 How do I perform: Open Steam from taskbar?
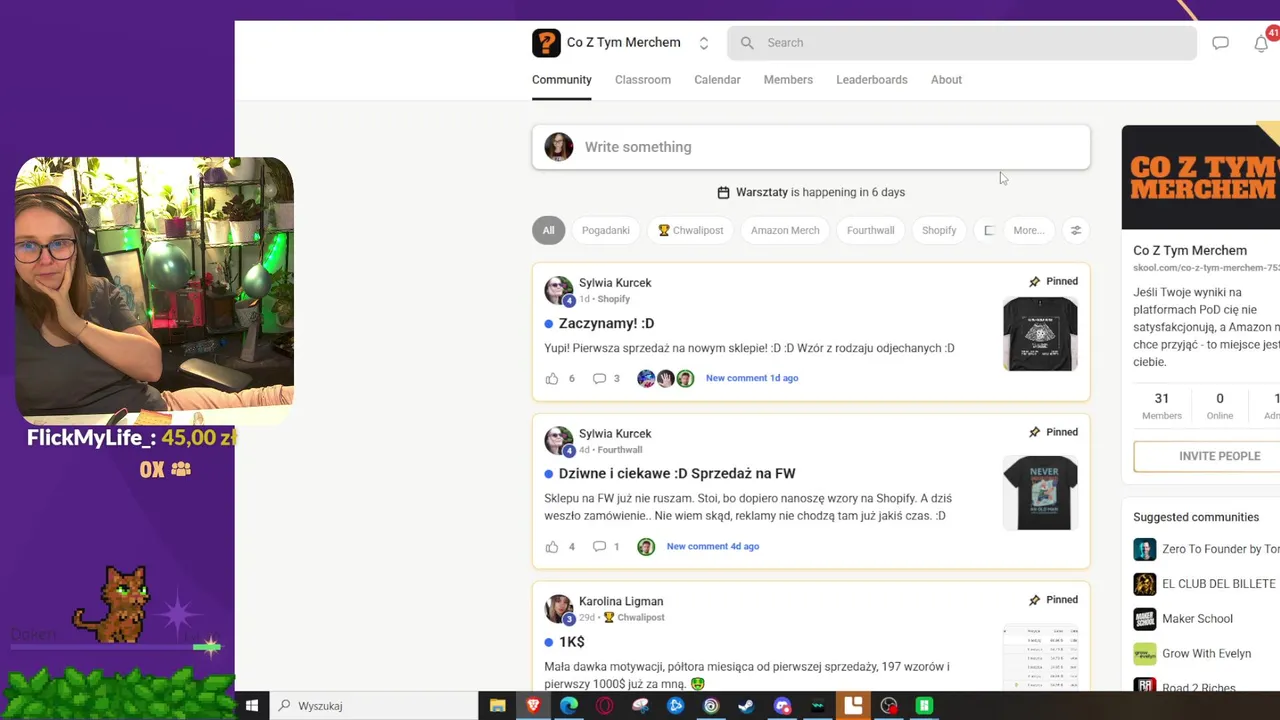(x=746, y=705)
